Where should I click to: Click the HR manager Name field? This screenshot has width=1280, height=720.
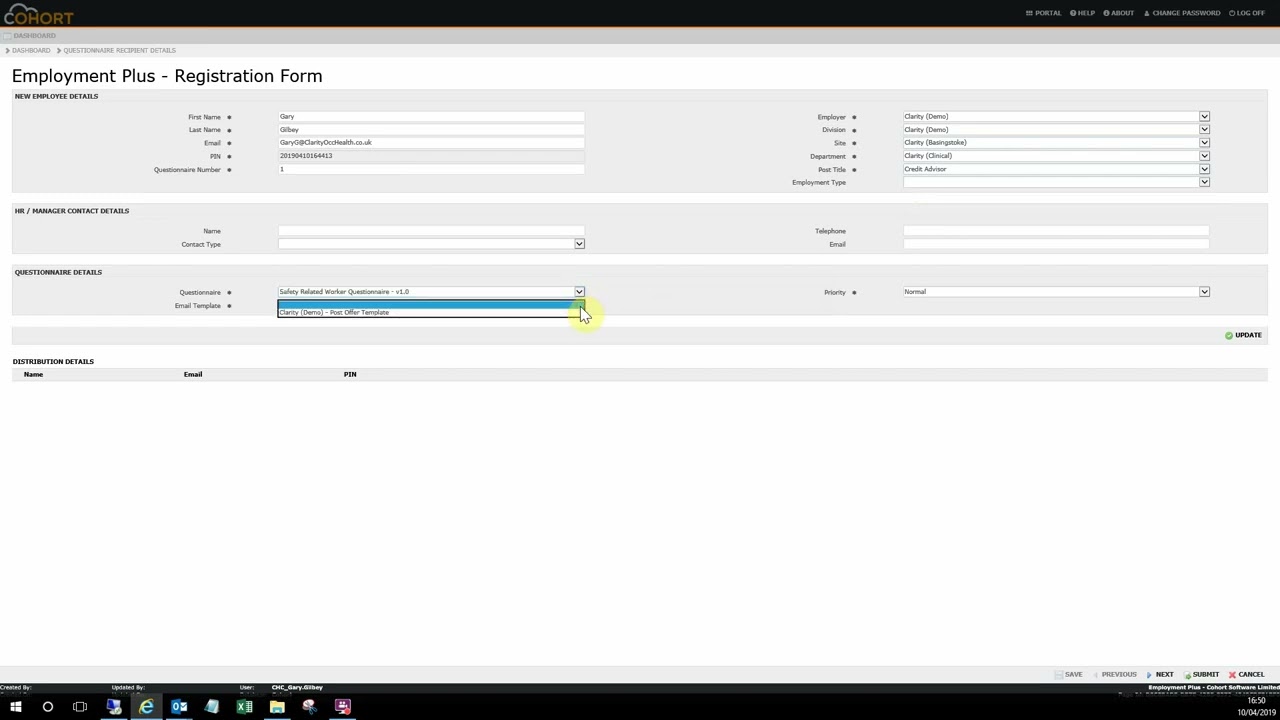[431, 231]
